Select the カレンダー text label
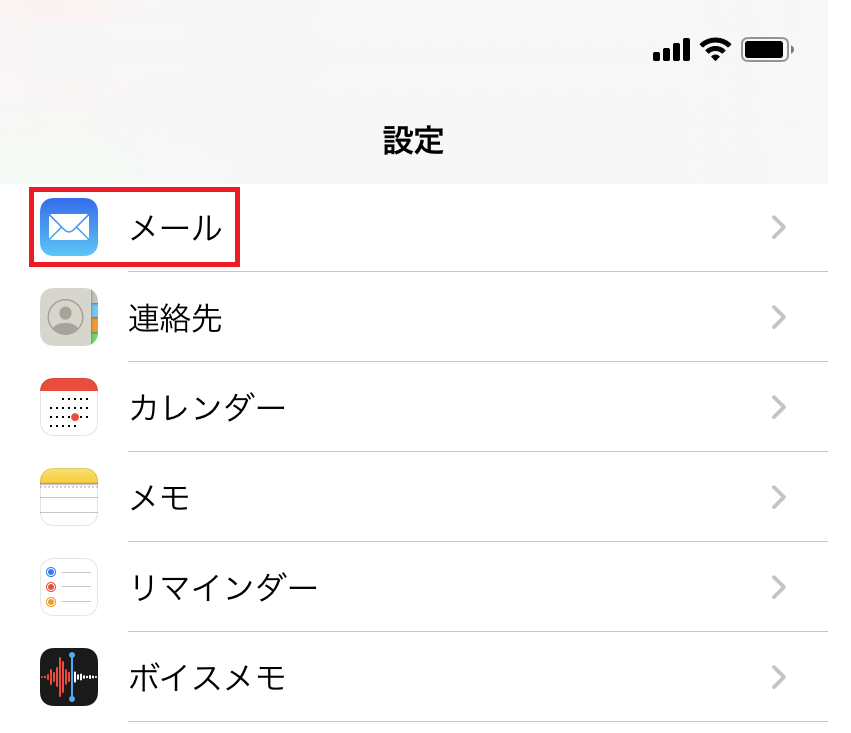Viewport: 851px width, 733px height. click(207, 407)
